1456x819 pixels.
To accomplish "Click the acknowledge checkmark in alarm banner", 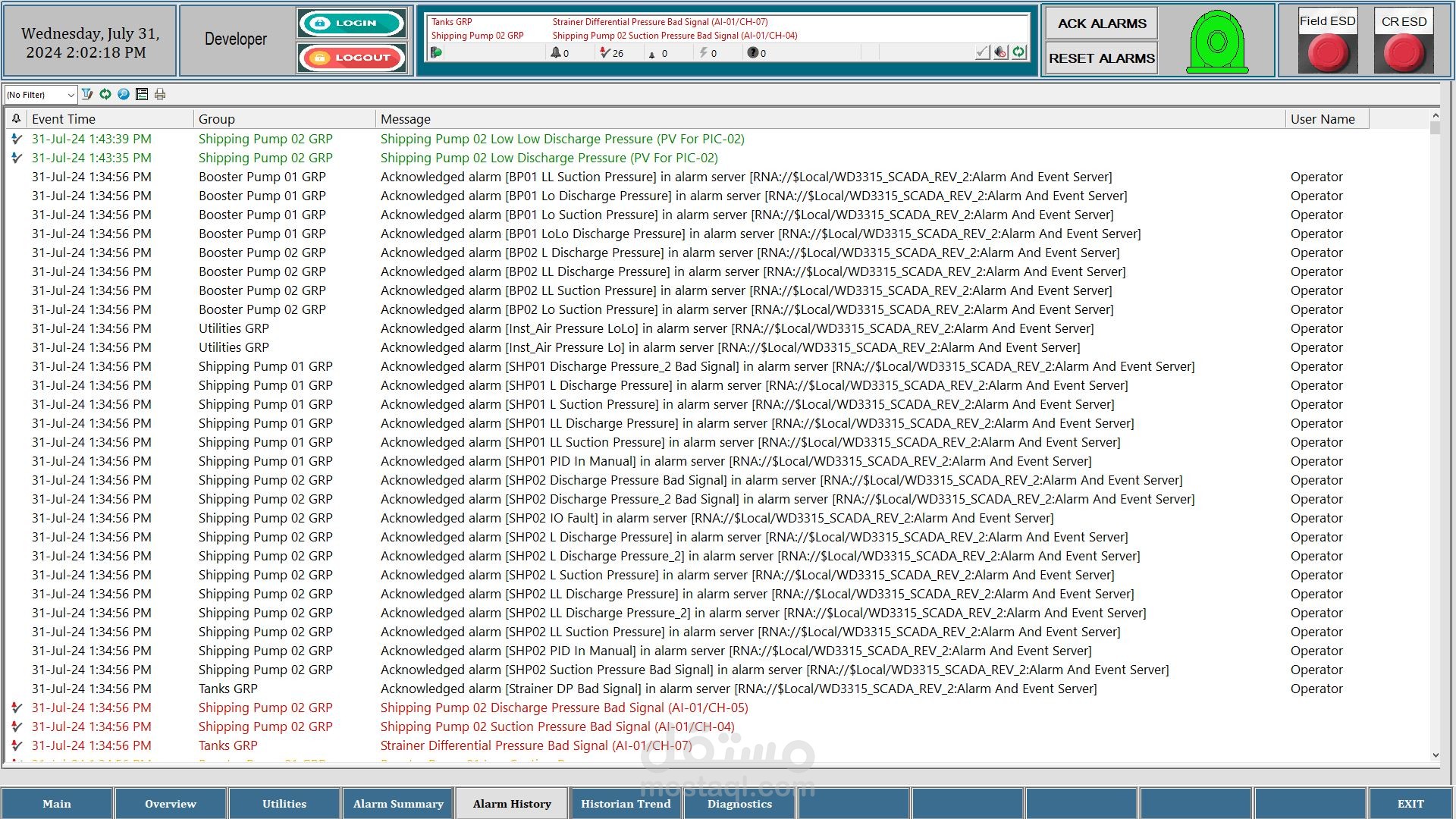I will point(983,52).
